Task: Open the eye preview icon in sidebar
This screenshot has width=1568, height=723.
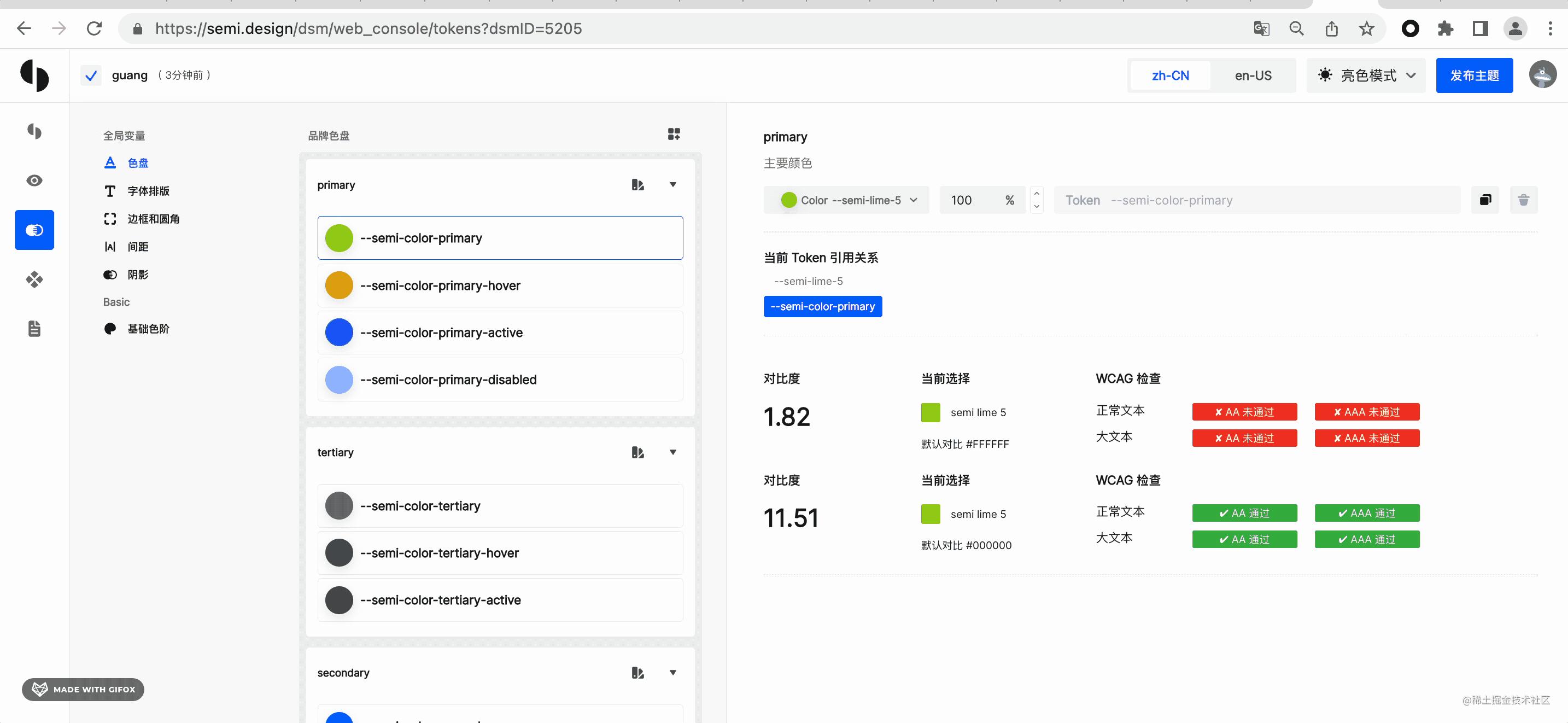Action: tap(34, 180)
